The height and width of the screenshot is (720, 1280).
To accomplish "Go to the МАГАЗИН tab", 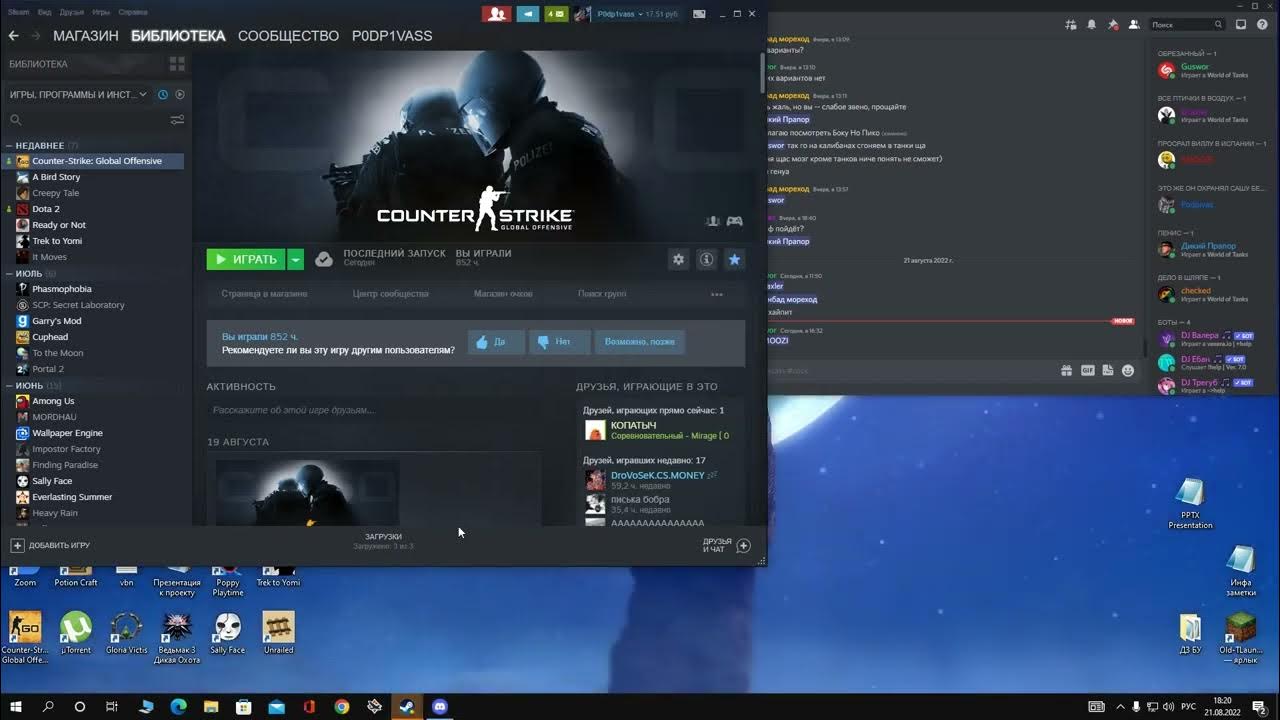I will point(86,36).
